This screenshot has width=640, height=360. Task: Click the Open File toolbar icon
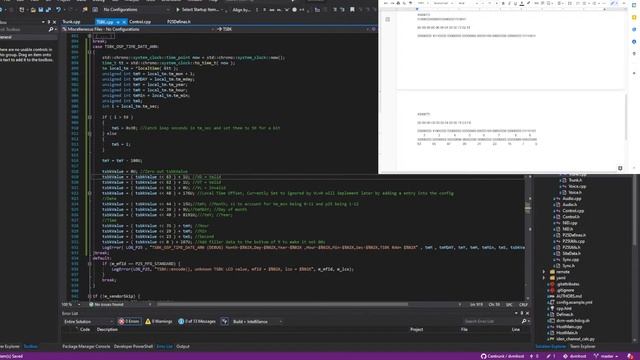[33, 9]
